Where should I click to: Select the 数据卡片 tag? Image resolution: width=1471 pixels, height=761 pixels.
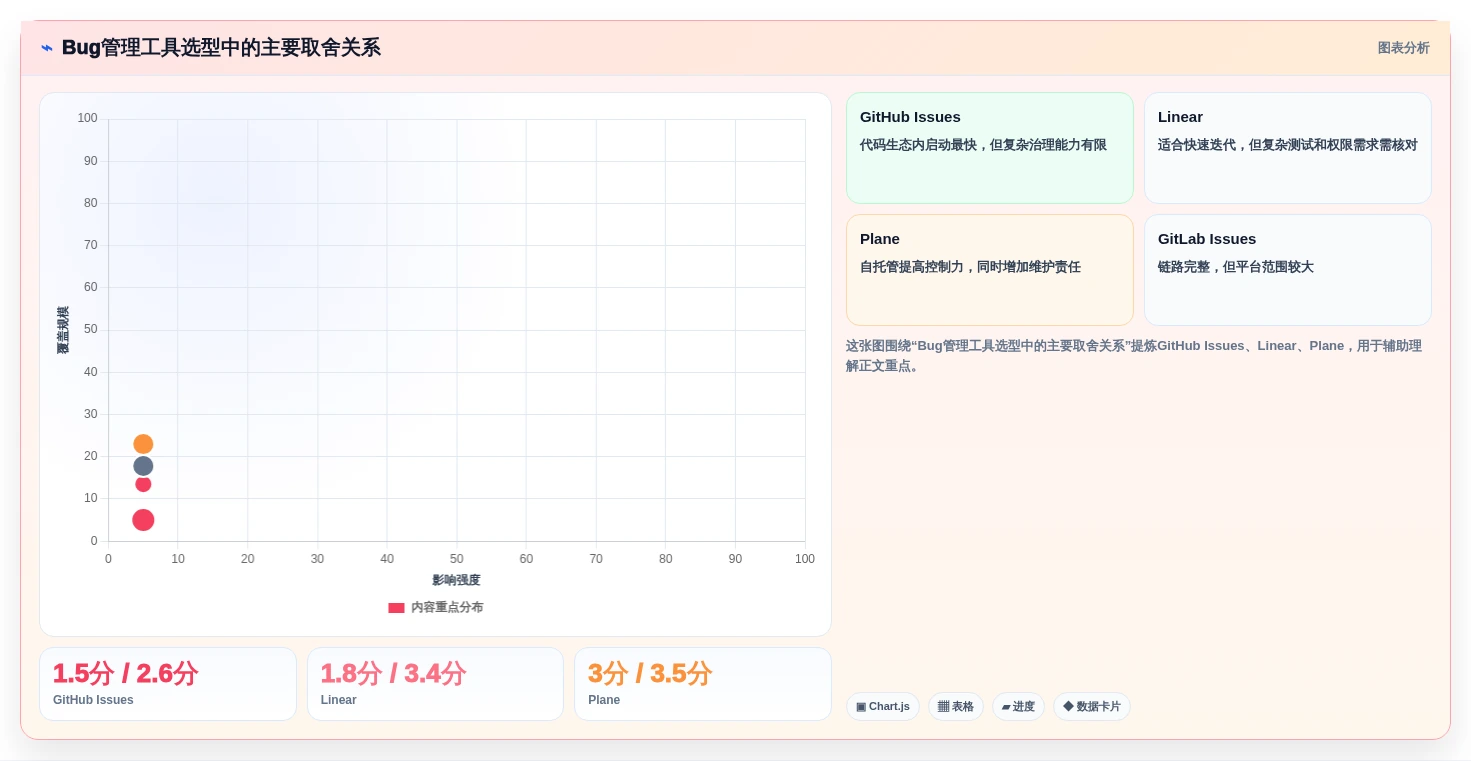click(1091, 706)
